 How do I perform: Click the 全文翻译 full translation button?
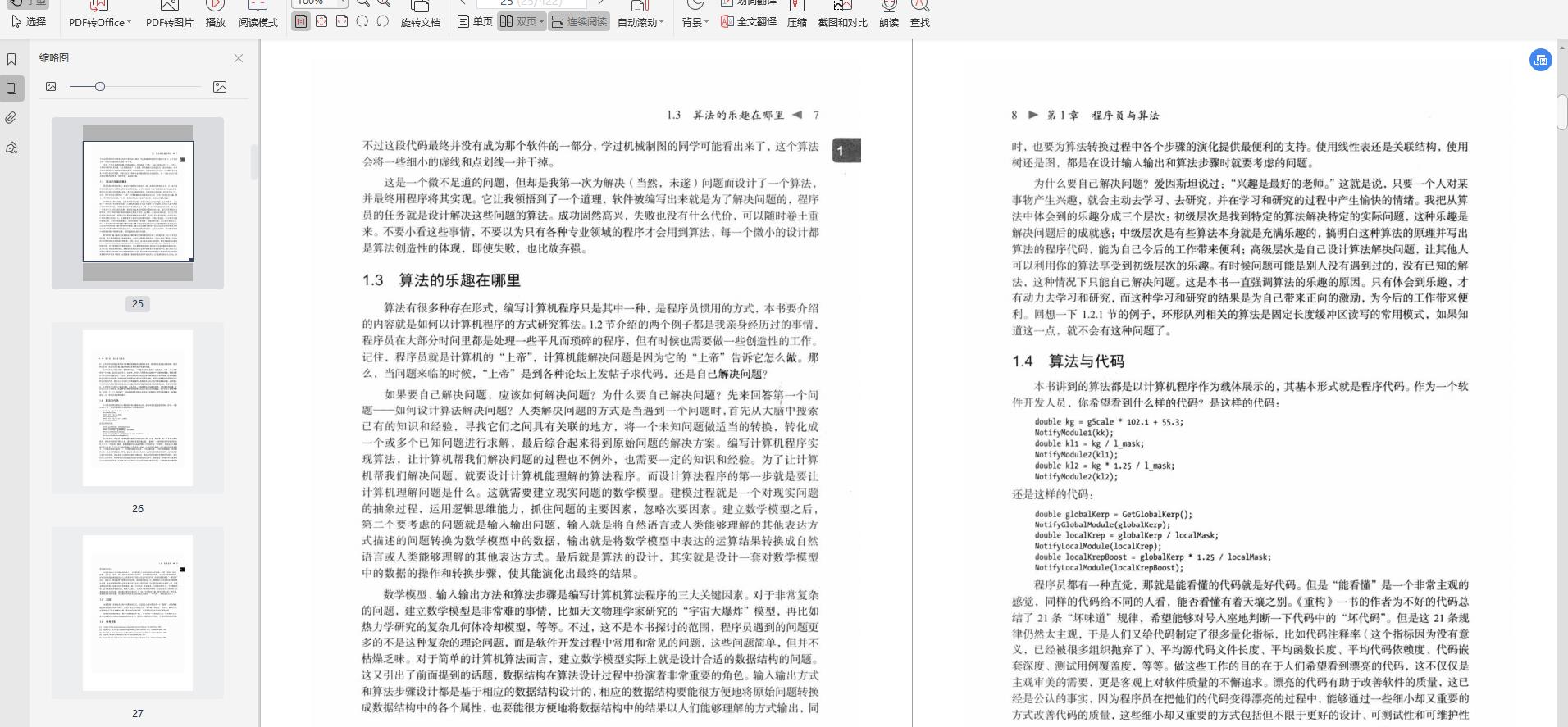tap(749, 22)
